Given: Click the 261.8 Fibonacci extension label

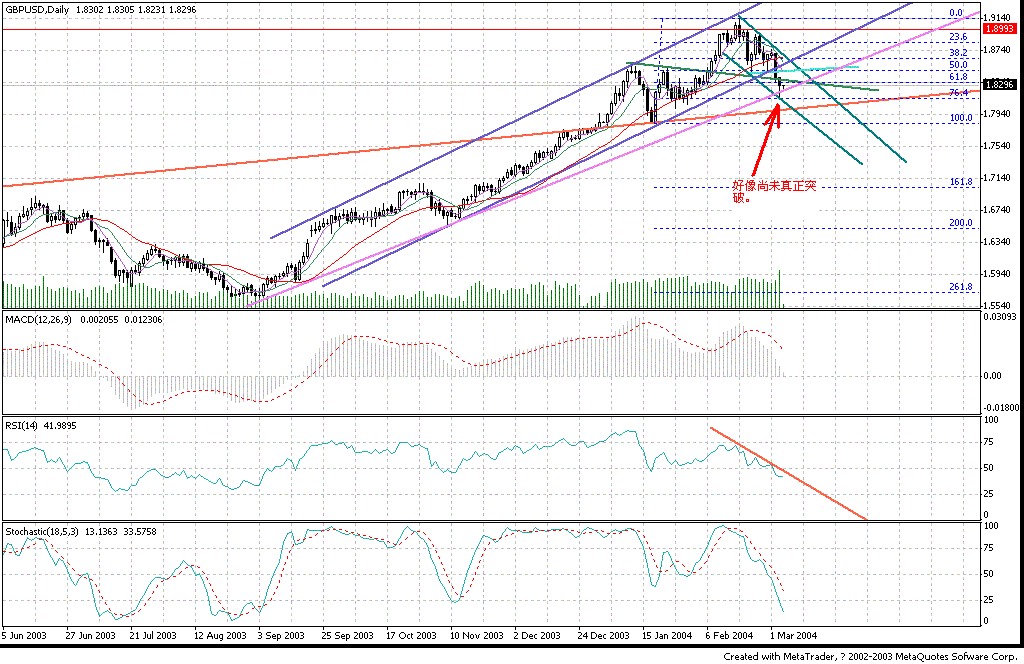Looking at the screenshot, I should pyautogui.click(x=961, y=287).
